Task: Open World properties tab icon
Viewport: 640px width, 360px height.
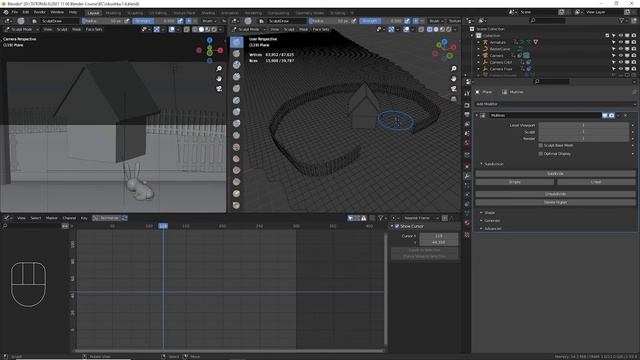Action: [x=467, y=143]
